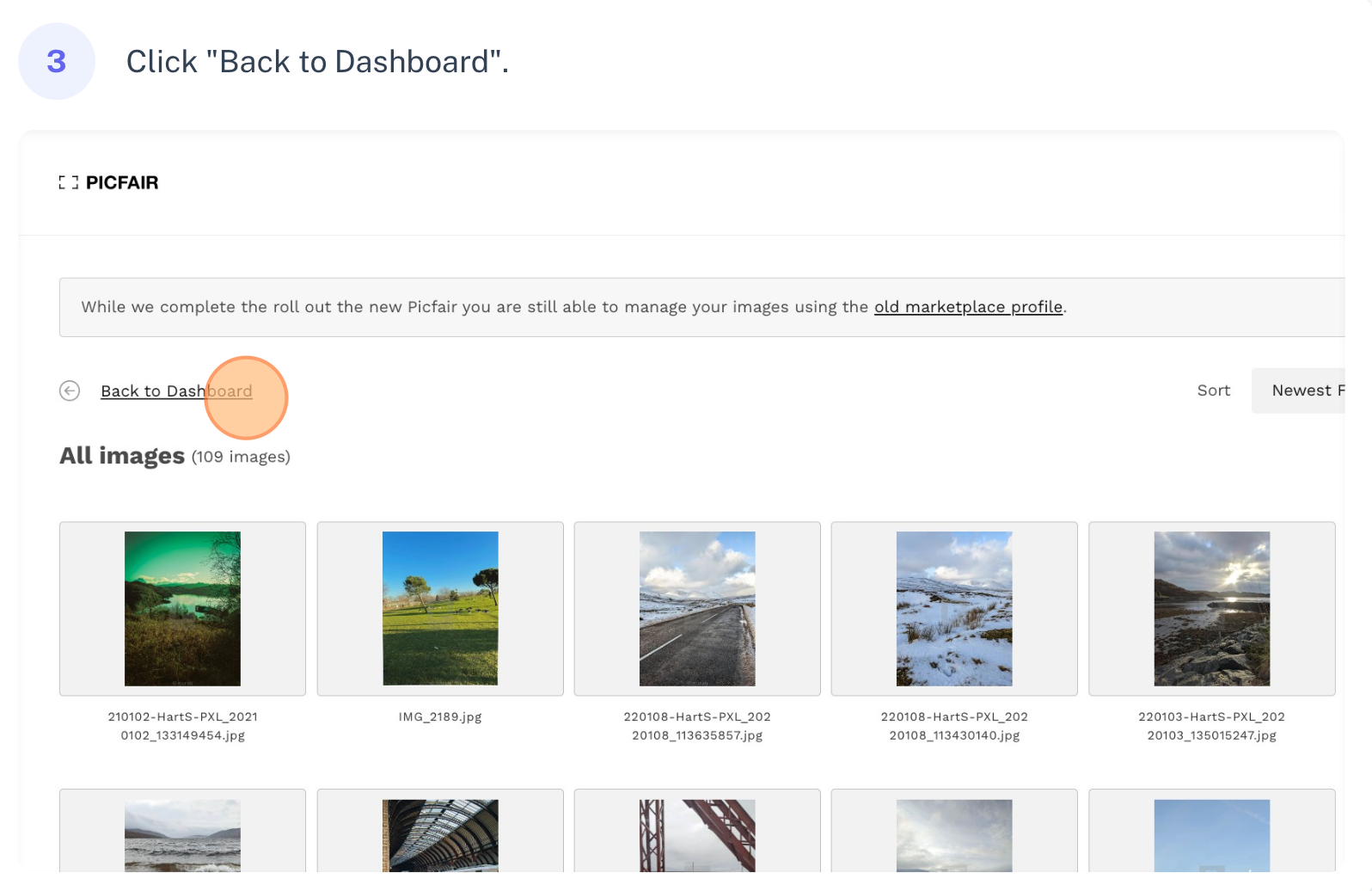Click the (109 images) count text

pos(241,457)
